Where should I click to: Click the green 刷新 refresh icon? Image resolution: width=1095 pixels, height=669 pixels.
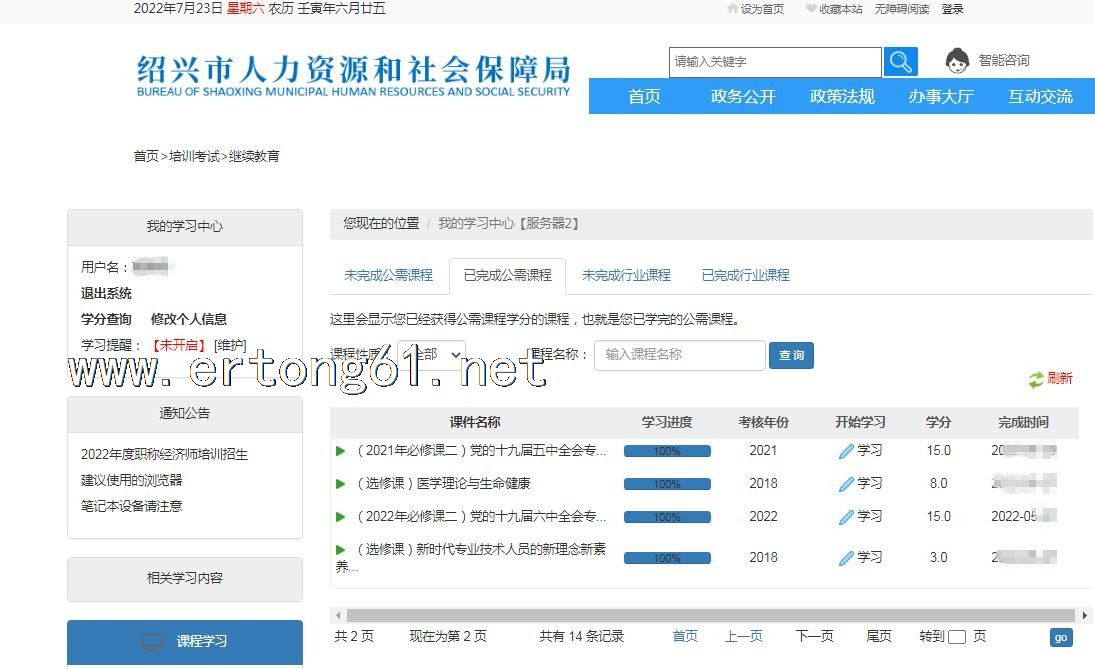1036,380
